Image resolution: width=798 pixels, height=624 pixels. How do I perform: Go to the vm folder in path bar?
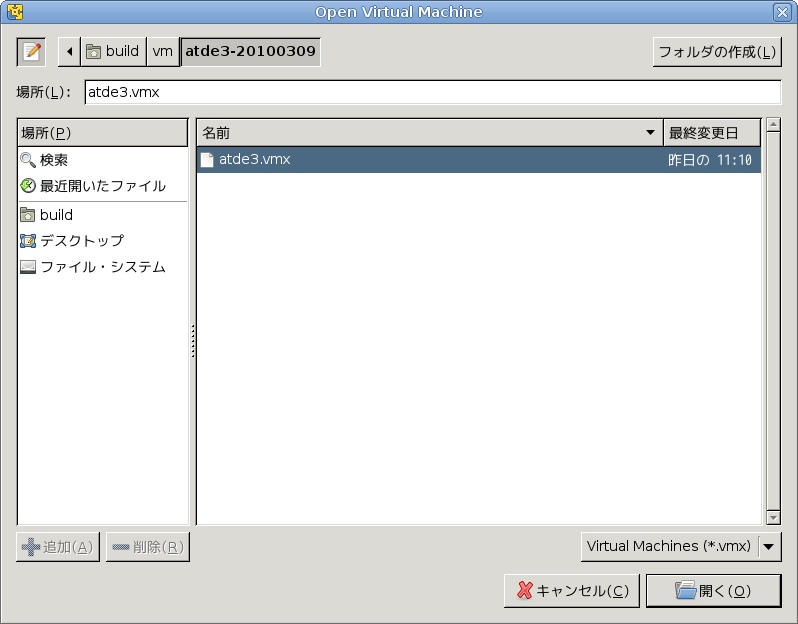click(x=163, y=51)
